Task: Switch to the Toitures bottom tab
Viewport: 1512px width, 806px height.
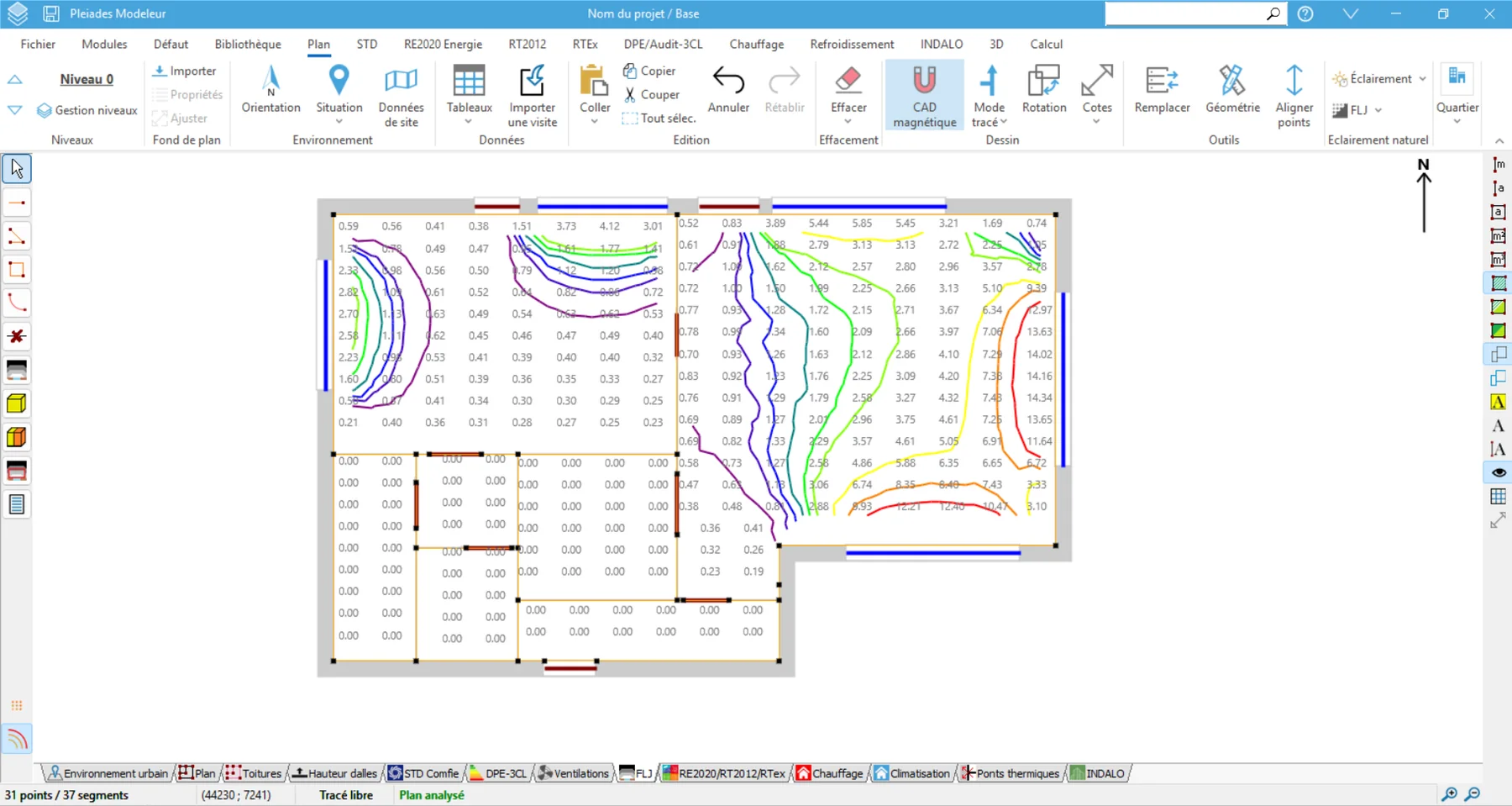Action: point(254,773)
